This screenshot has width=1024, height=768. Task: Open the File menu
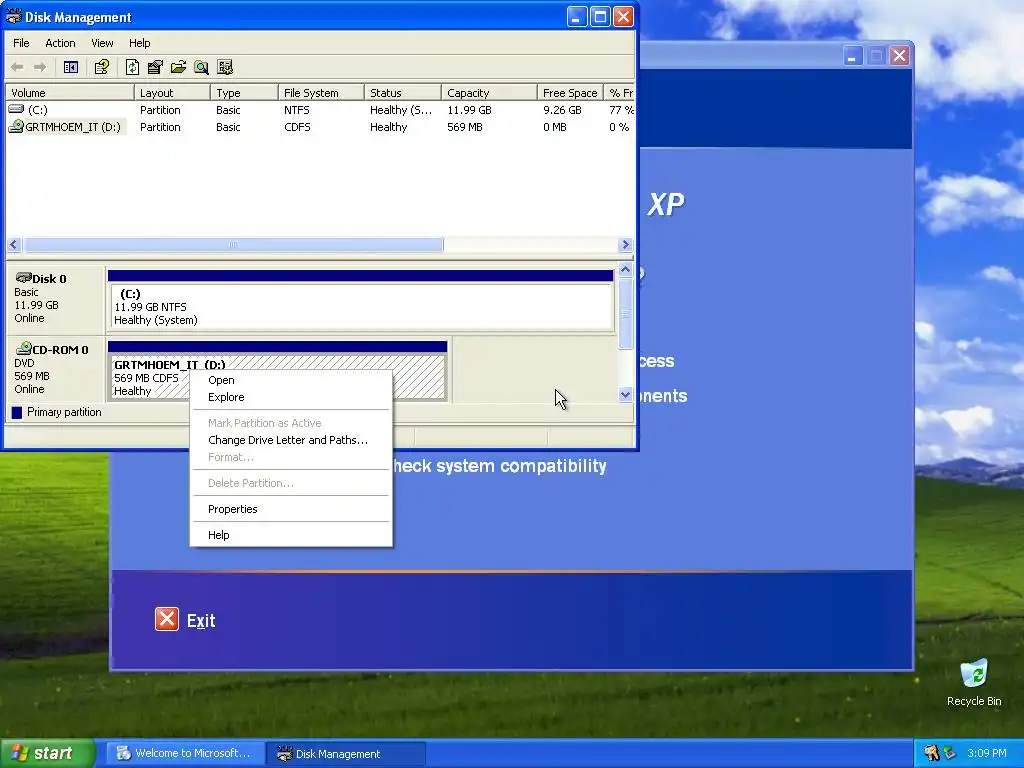[x=21, y=43]
